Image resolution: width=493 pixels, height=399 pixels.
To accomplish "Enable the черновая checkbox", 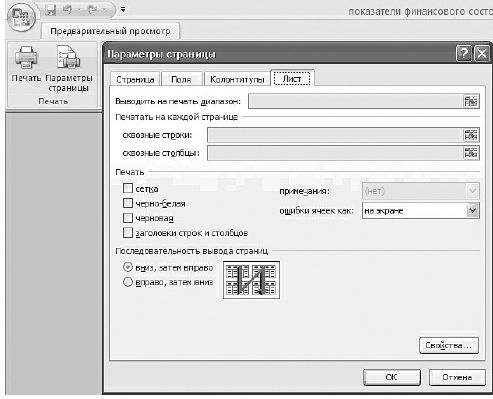I will click(128, 218).
